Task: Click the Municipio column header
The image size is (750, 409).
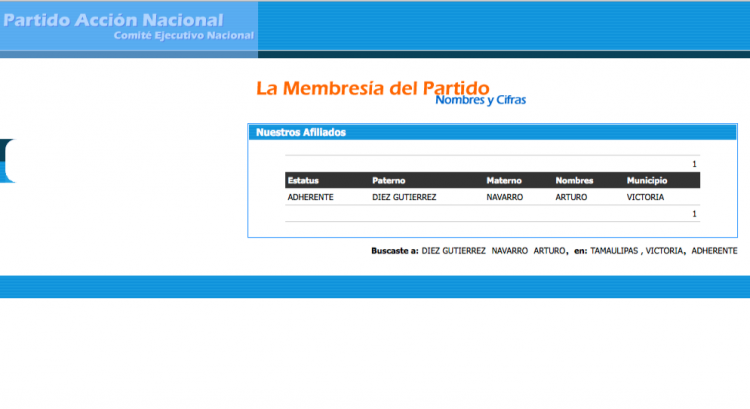Action: 647,180
